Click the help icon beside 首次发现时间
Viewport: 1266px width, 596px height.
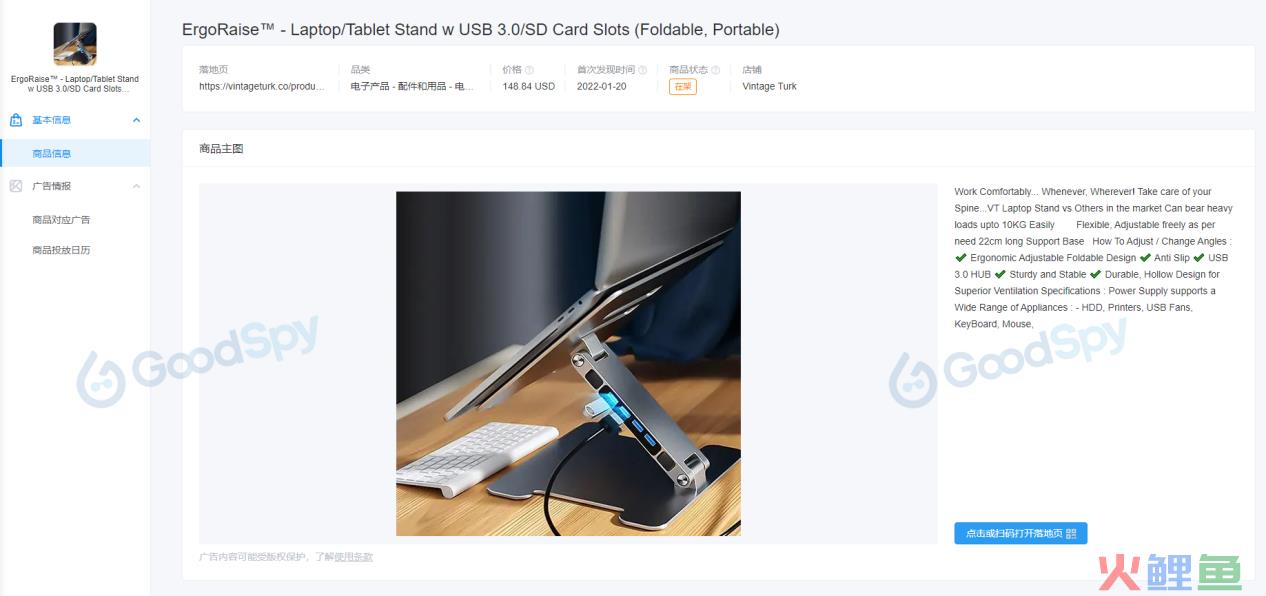(642, 70)
